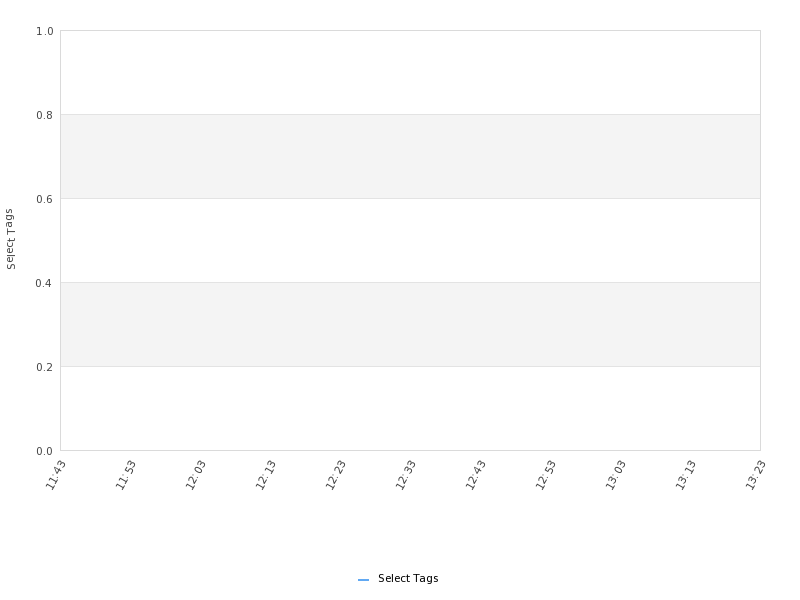Image resolution: width=800 pixels, height=600 pixels.
Task: Click the 0.8 y-axis value label
Action: 45,115
